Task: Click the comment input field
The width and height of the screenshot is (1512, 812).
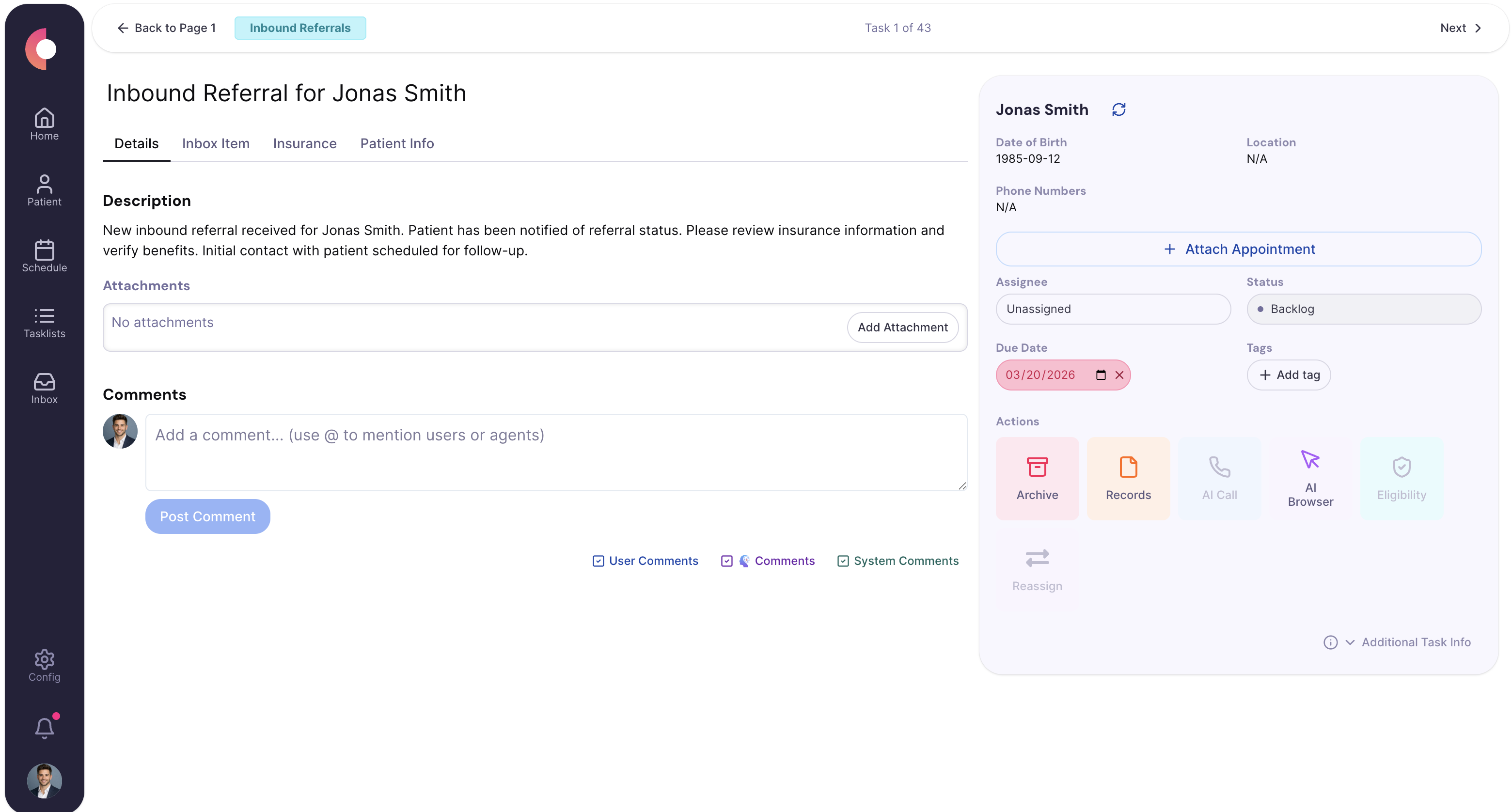Action: coord(555,453)
